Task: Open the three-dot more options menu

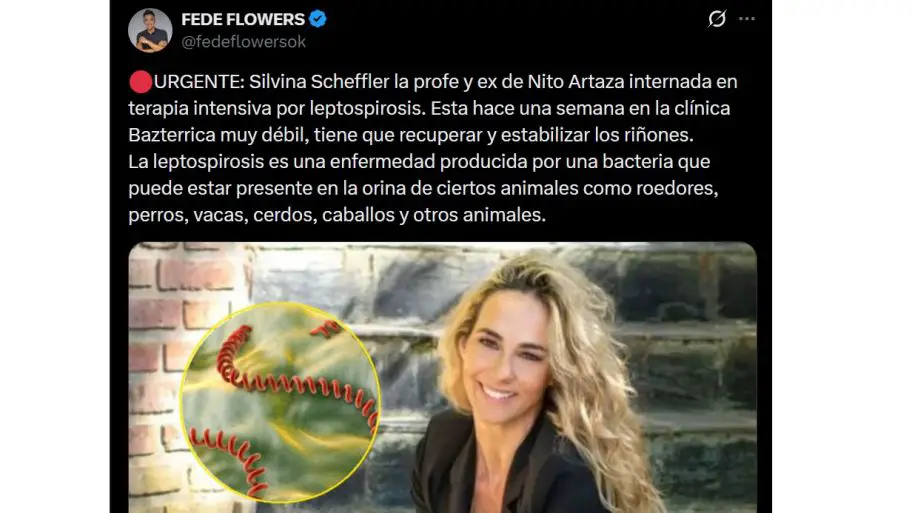Action: click(746, 19)
